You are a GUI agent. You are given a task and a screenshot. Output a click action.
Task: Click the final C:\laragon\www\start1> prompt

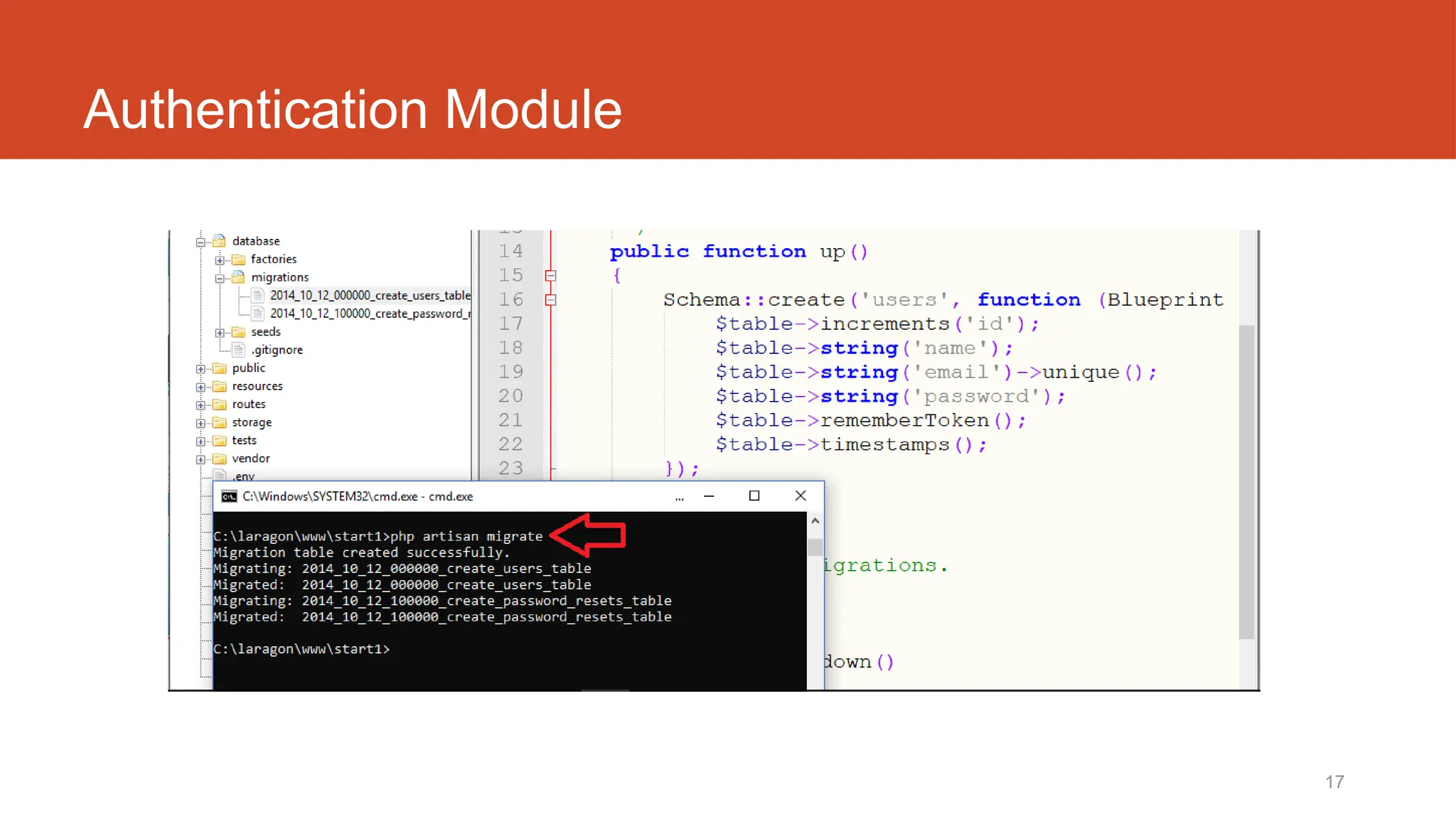pyautogui.click(x=301, y=649)
